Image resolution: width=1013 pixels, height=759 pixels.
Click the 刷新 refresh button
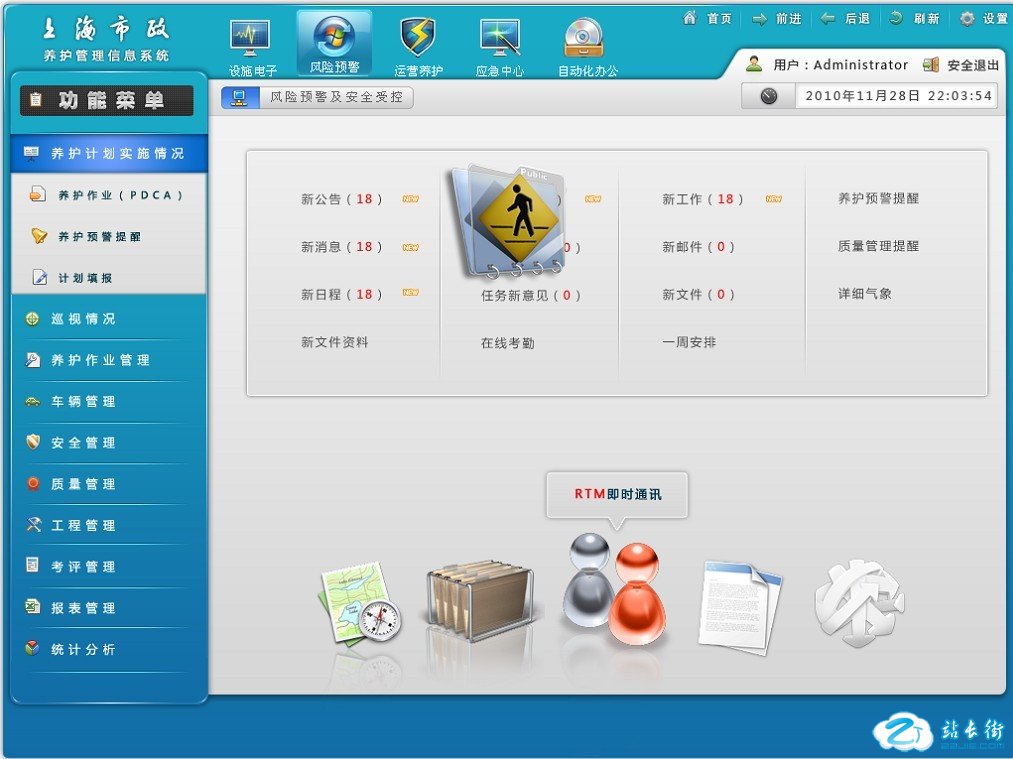click(x=915, y=18)
